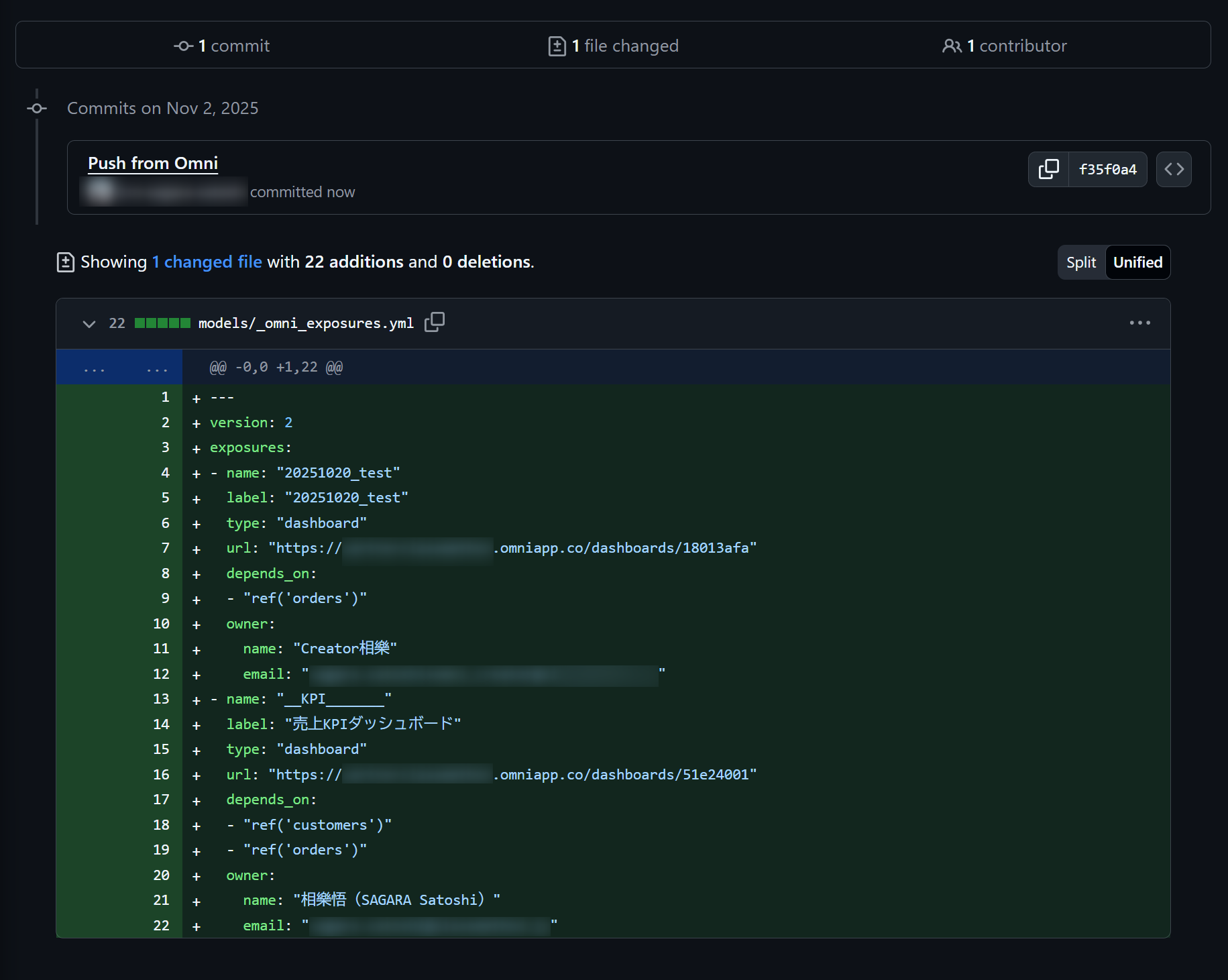1228x980 pixels.
Task: Click the timeline commit marker icon
Action: pyautogui.click(x=37, y=108)
